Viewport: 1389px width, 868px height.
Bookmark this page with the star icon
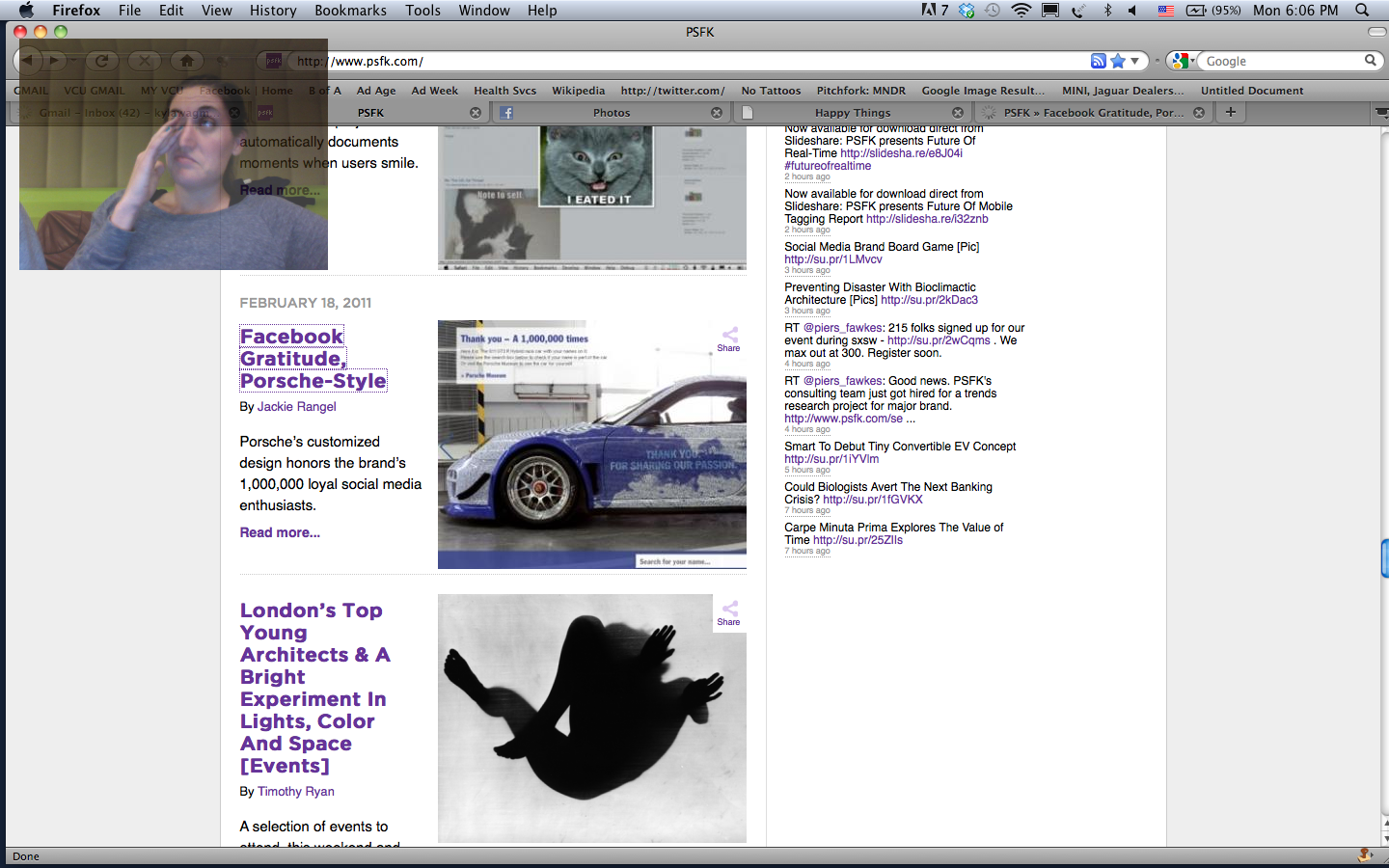click(1118, 61)
